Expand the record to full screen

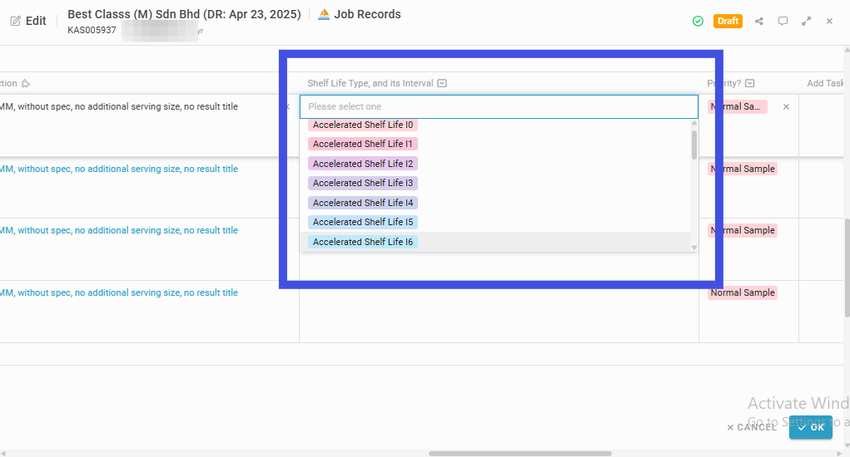click(x=807, y=21)
